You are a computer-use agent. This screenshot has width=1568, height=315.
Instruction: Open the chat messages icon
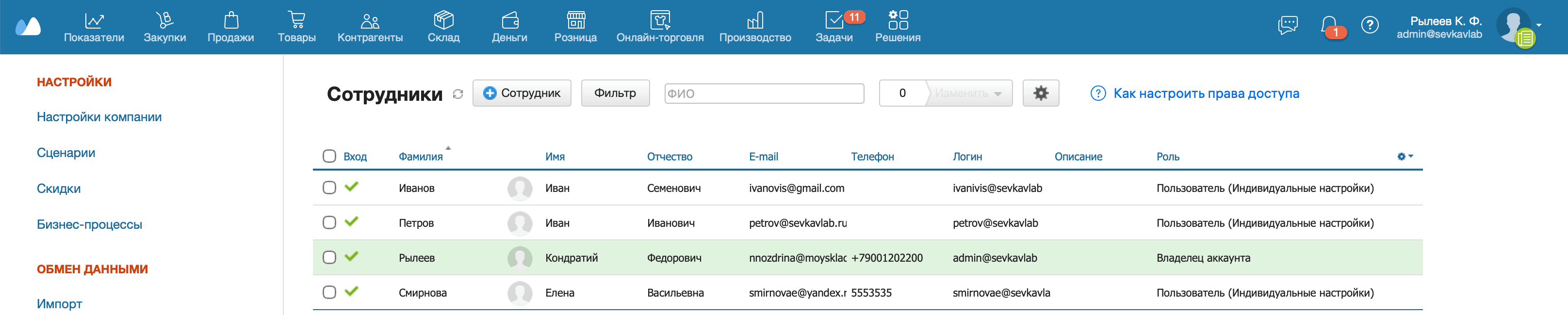tap(1288, 25)
